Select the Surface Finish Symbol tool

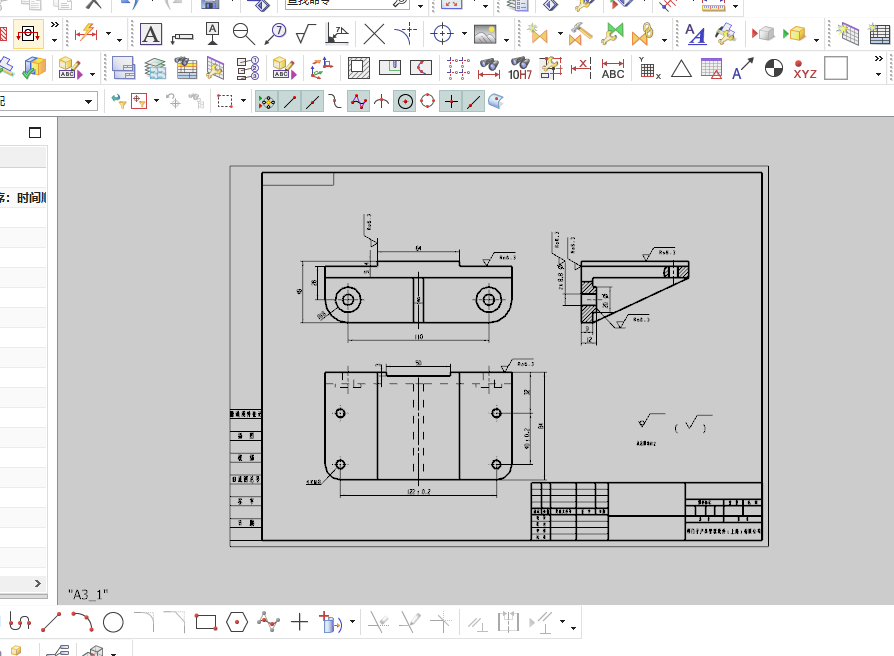pos(306,34)
